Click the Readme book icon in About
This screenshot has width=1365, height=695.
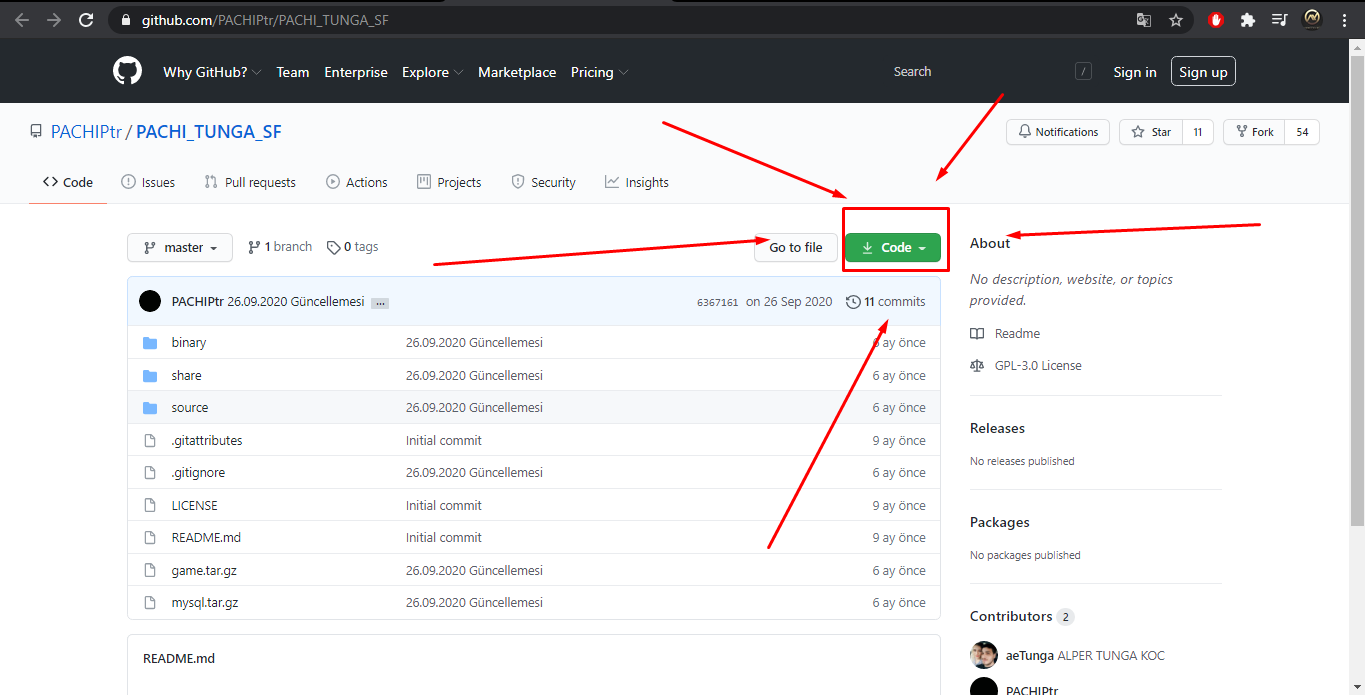[x=977, y=334]
